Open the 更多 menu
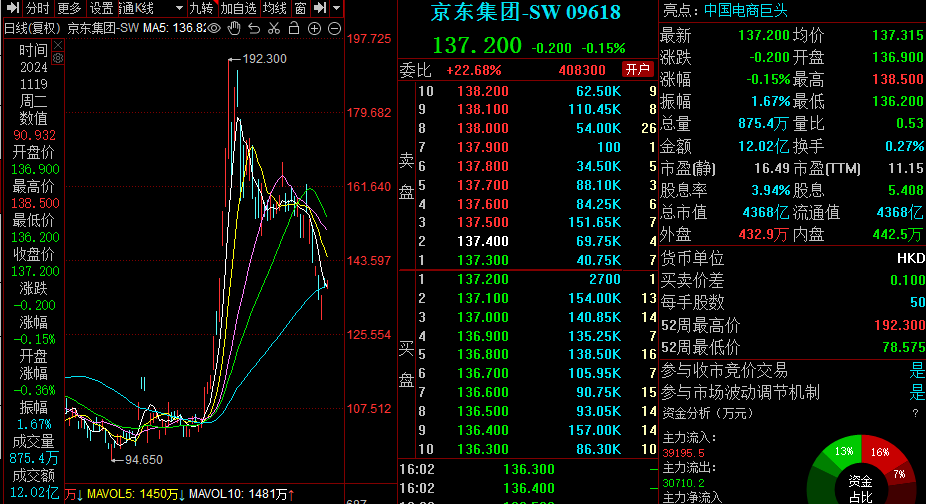This screenshot has width=926, height=504. [x=69, y=8]
